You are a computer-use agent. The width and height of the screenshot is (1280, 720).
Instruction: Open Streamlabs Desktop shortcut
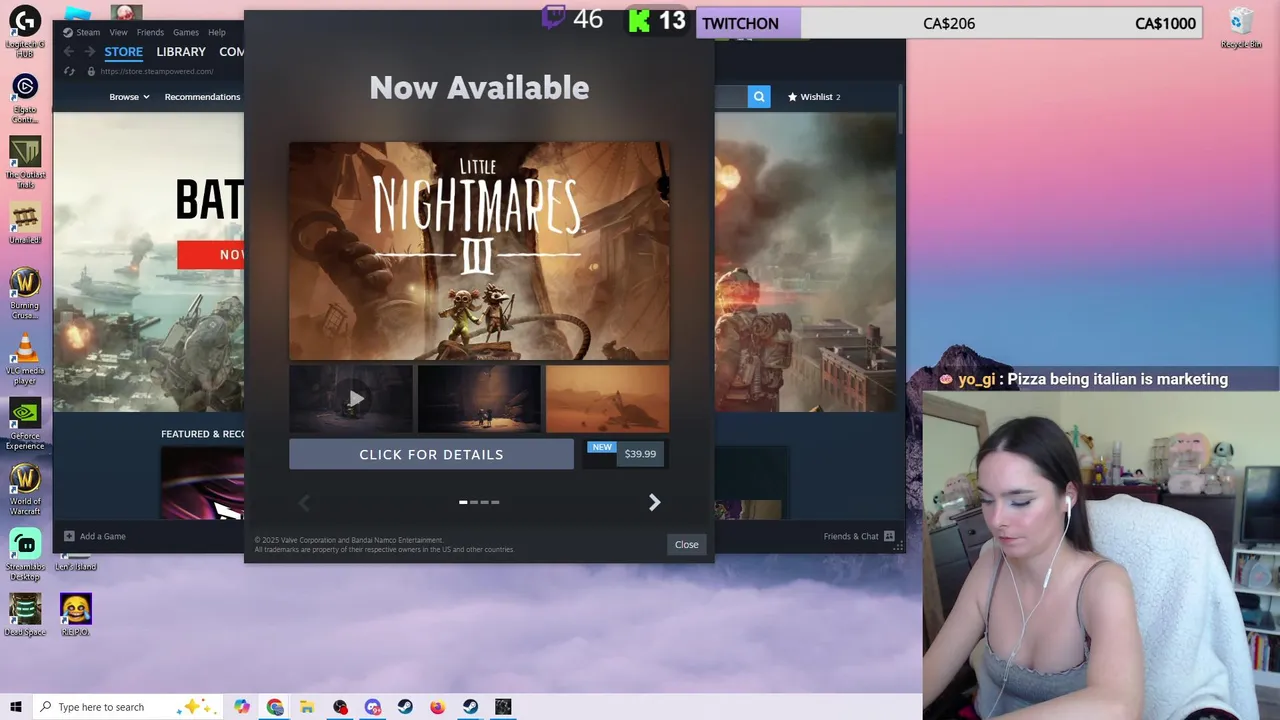pos(24,554)
